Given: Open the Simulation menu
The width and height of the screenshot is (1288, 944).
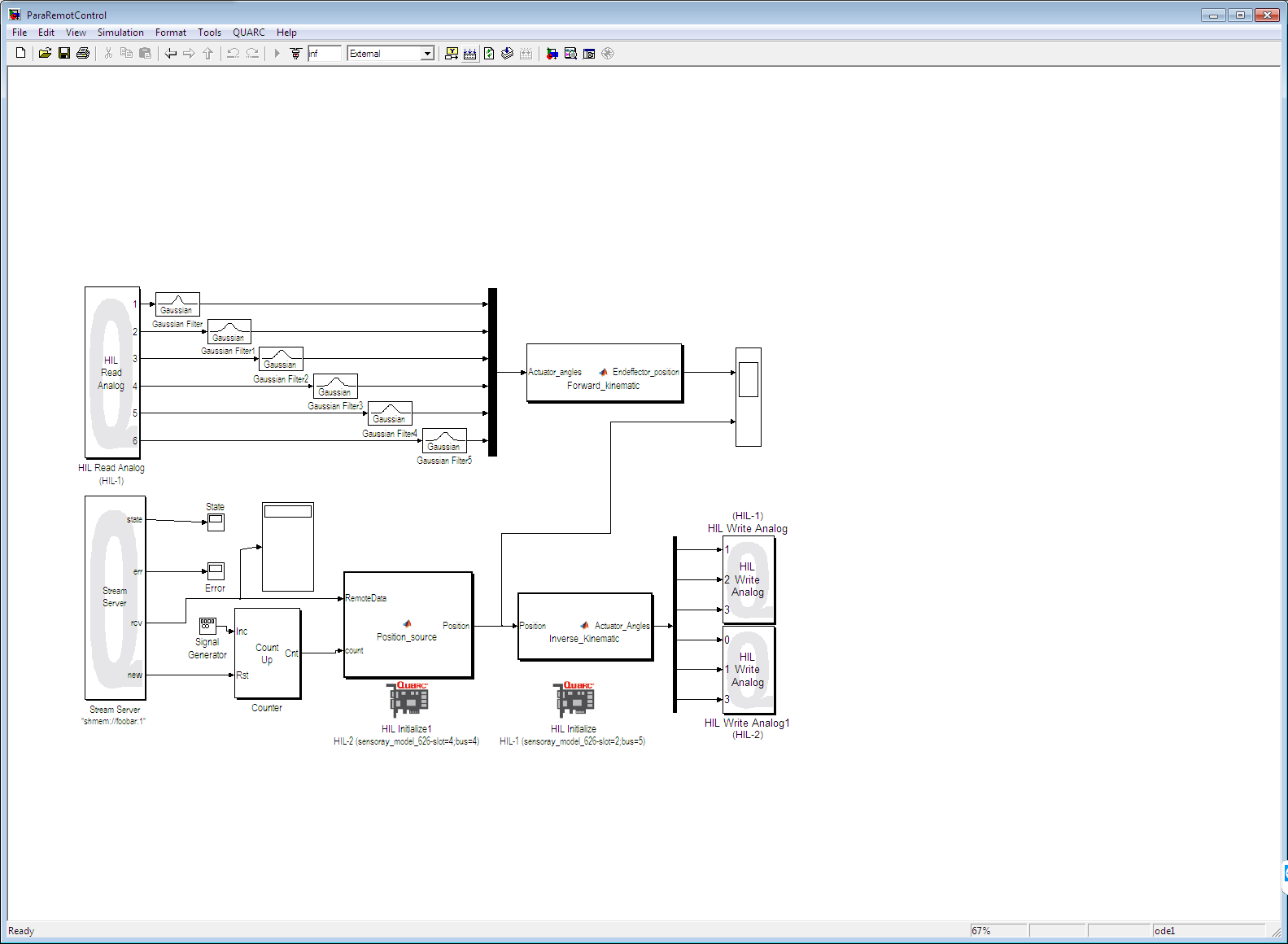Looking at the screenshot, I should [x=120, y=33].
